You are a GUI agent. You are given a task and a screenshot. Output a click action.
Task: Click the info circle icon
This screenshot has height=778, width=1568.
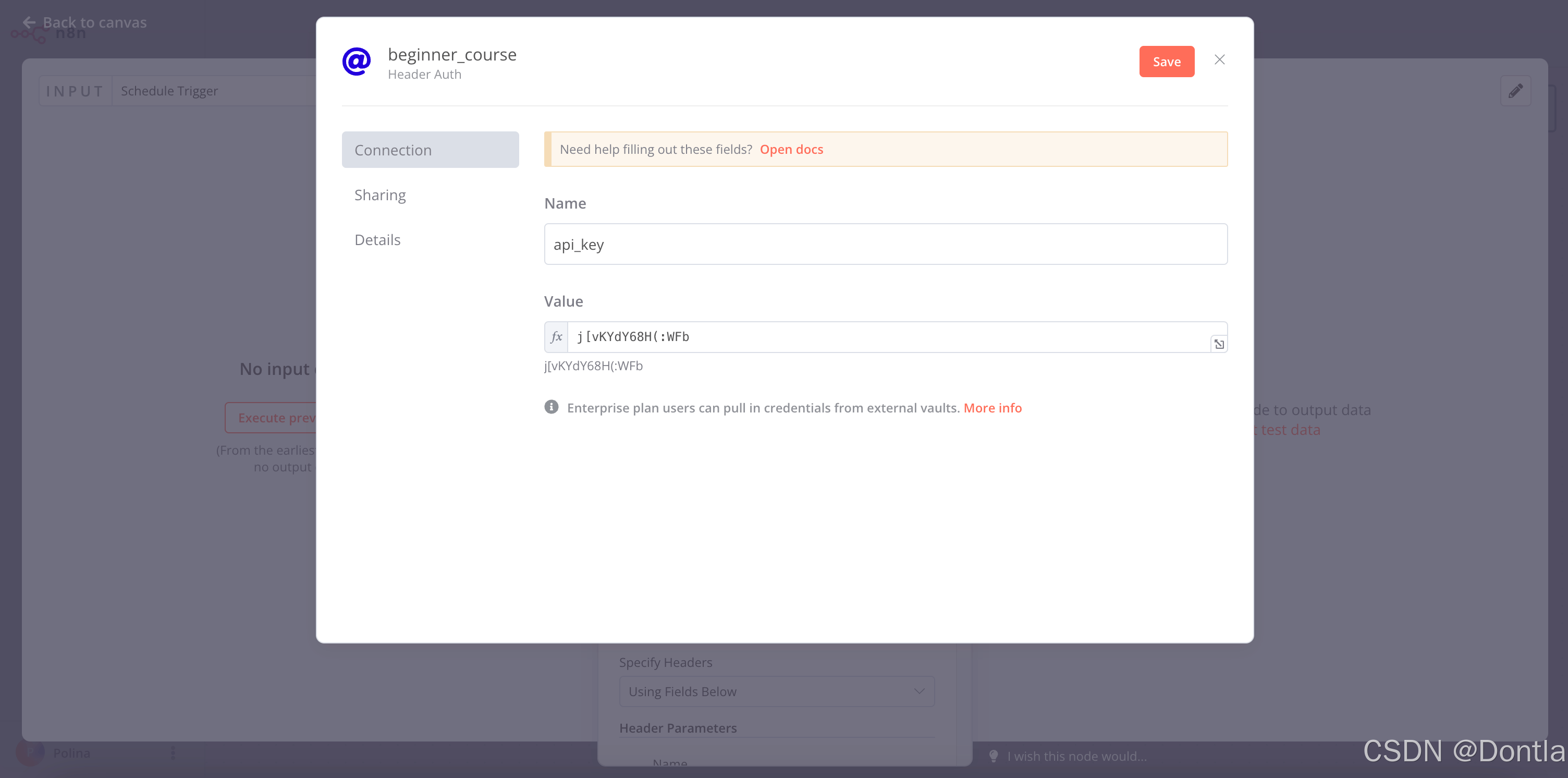pos(551,407)
